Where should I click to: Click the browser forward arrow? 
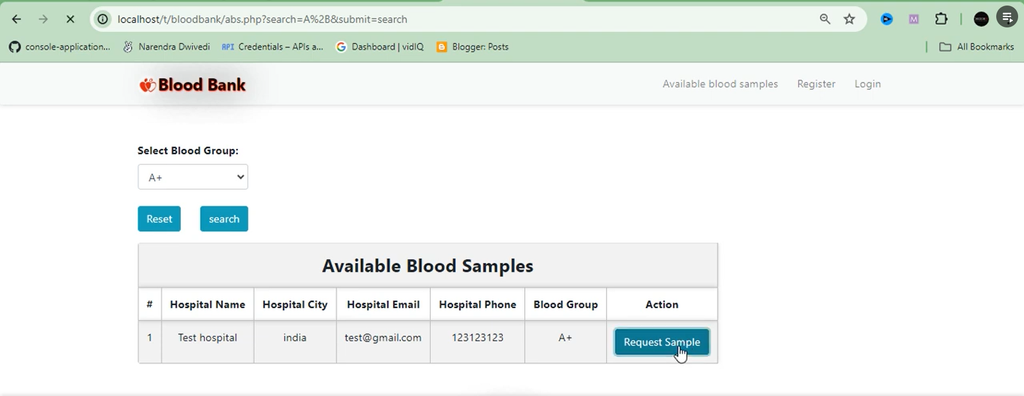(x=43, y=19)
